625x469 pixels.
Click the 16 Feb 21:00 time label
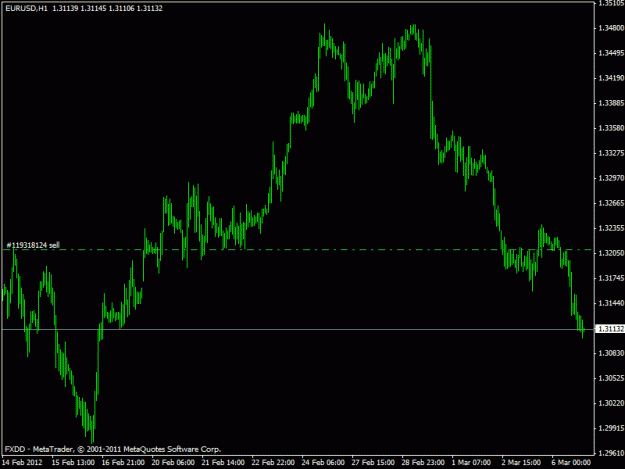[x=123, y=463]
